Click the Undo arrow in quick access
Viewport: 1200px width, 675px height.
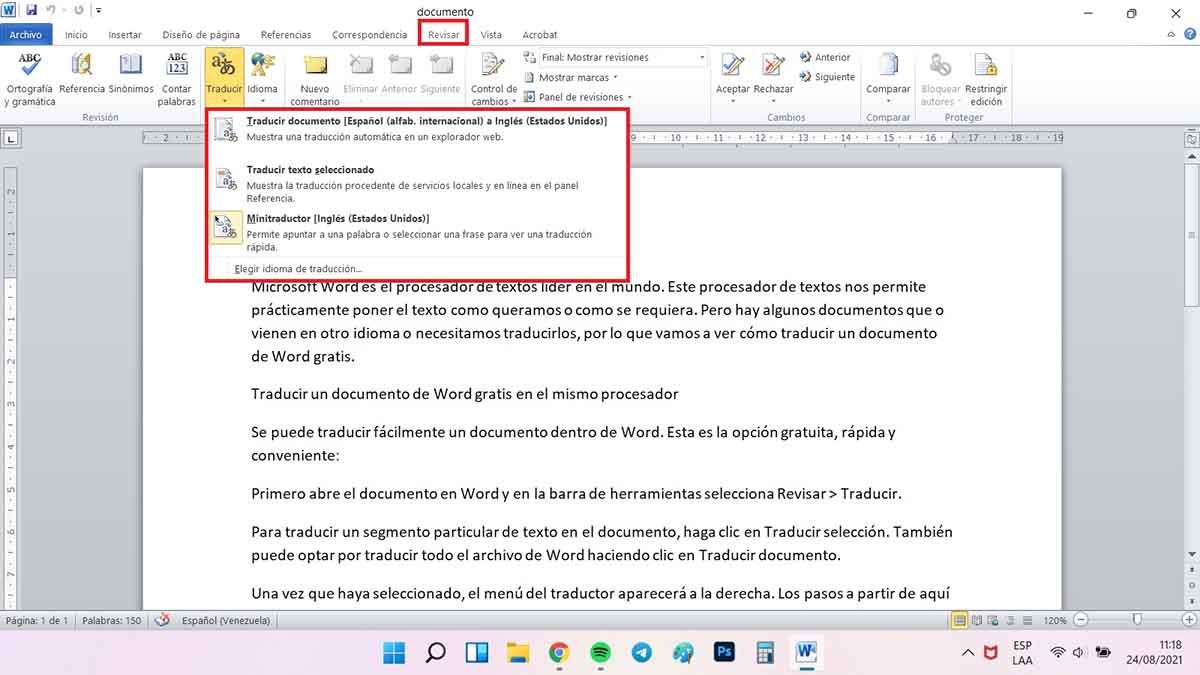pyautogui.click(x=50, y=11)
